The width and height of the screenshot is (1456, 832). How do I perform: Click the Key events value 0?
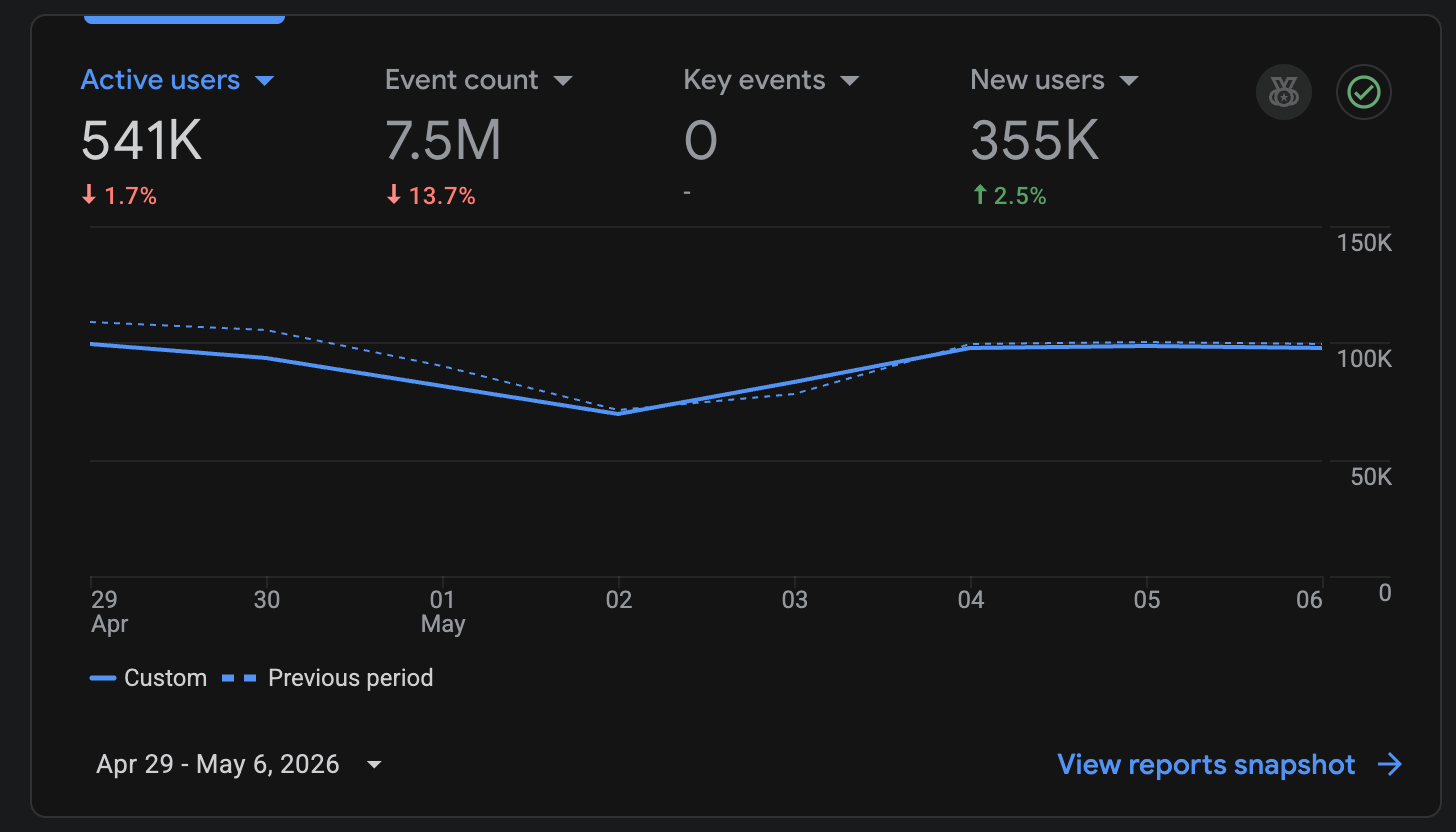click(x=701, y=140)
